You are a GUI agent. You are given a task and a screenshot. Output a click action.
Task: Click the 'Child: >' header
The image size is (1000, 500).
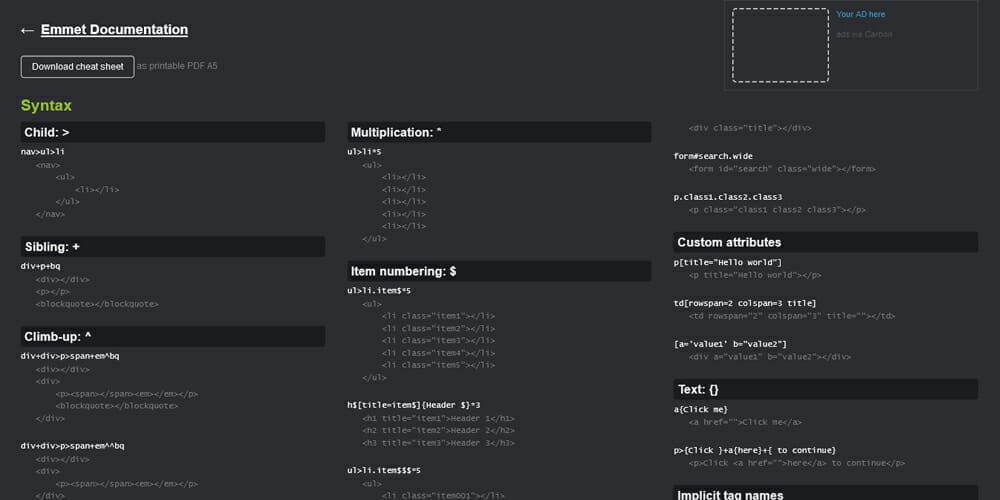pyautogui.click(x=173, y=132)
